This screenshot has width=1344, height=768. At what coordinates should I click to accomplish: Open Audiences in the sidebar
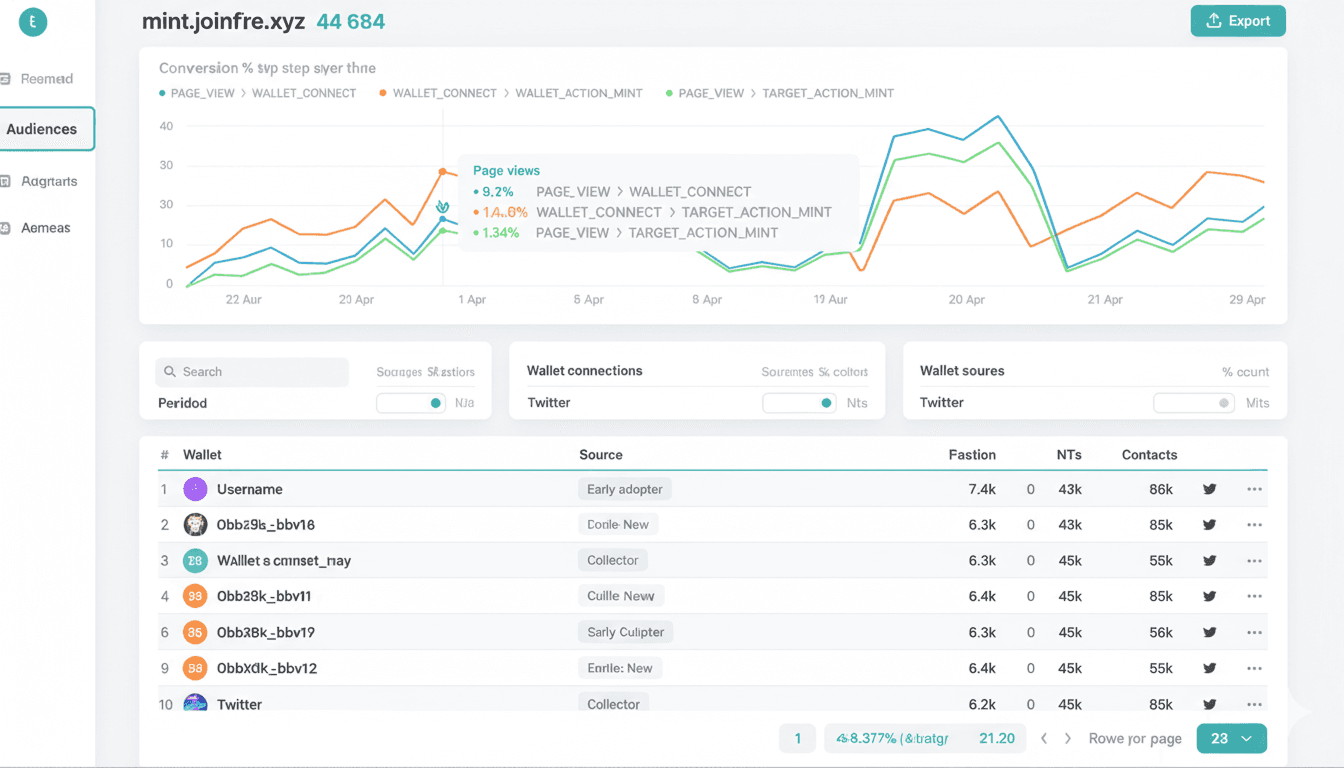[x=42, y=129]
